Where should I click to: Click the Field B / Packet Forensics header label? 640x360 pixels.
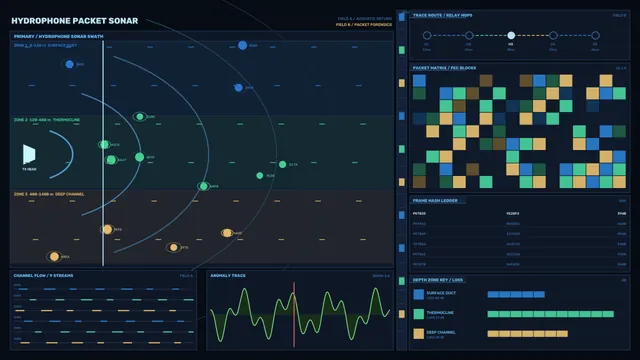click(x=364, y=24)
